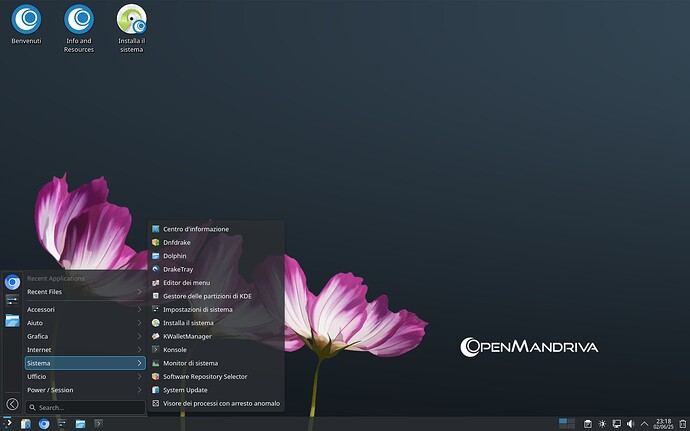Run System Update from the submenu
This screenshot has width=690, height=431.
click(x=216, y=390)
